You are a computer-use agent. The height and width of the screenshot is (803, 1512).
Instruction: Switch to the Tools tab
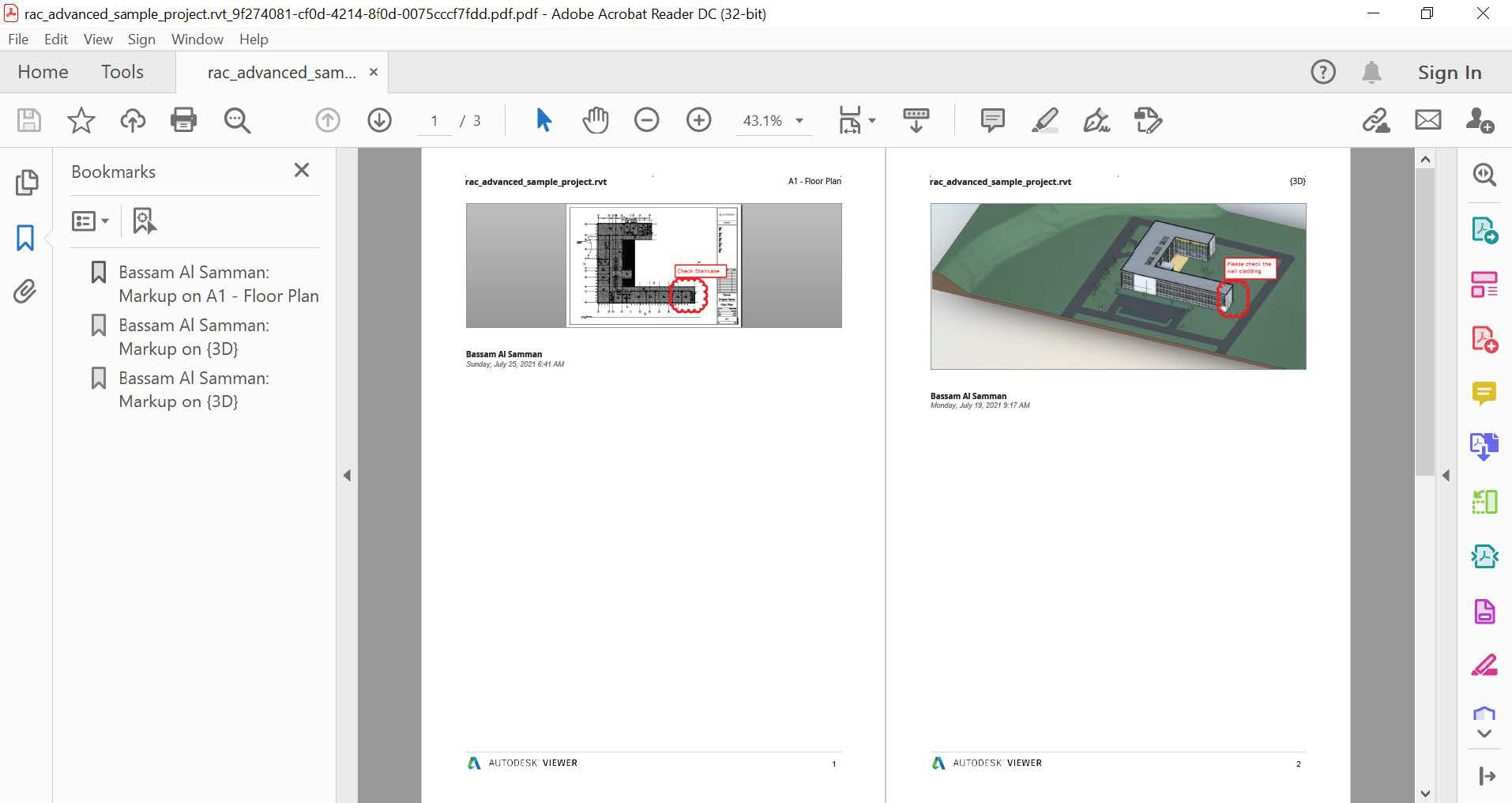click(x=122, y=72)
